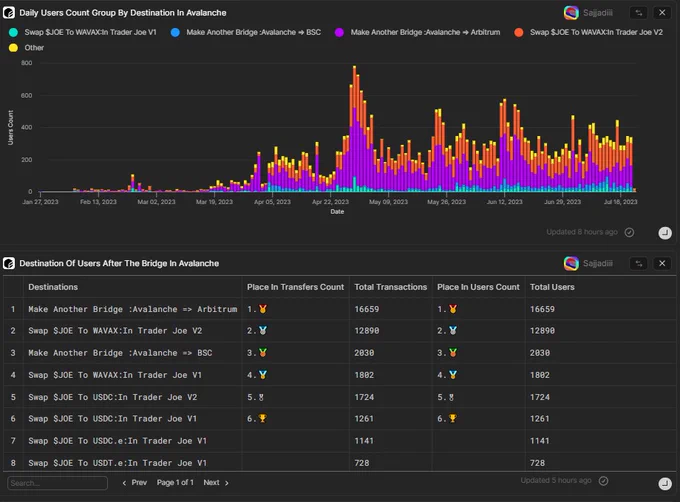Toggle the Other legend series

point(26,48)
